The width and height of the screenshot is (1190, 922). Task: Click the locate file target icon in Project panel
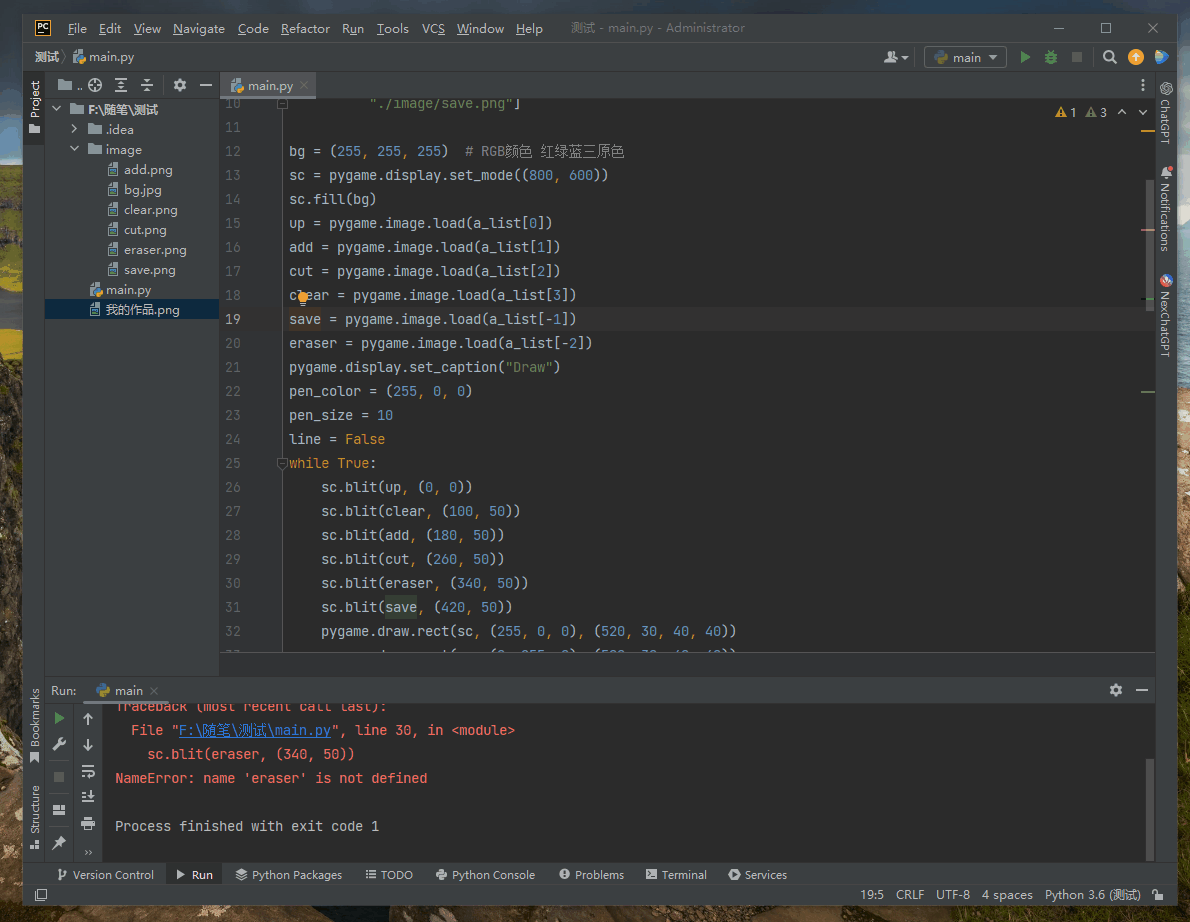pos(95,86)
